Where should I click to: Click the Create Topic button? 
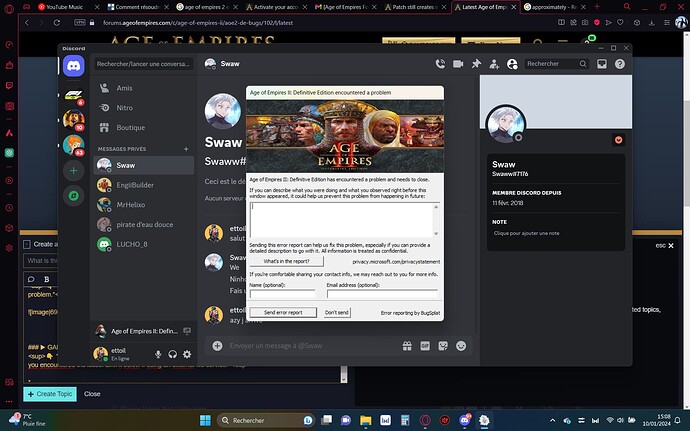click(50, 394)
